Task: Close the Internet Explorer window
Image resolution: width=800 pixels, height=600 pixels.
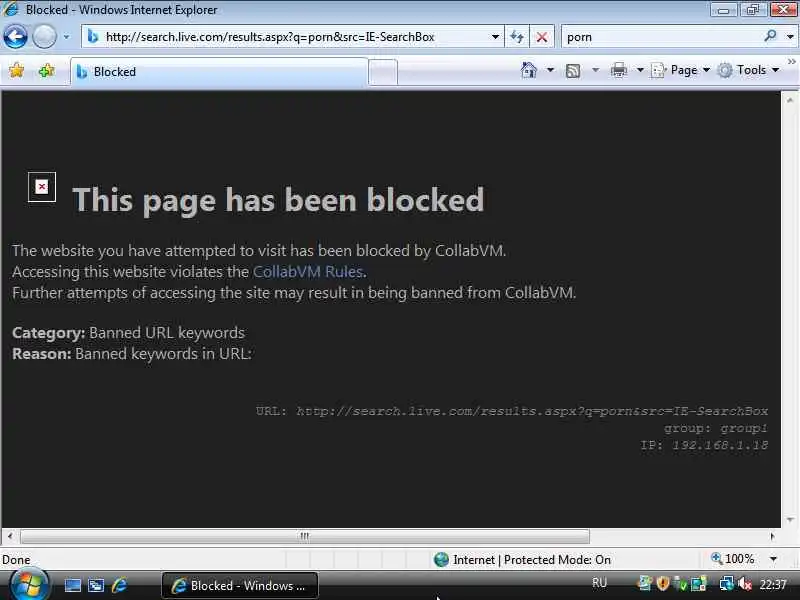Action: [x=782, y=10]
